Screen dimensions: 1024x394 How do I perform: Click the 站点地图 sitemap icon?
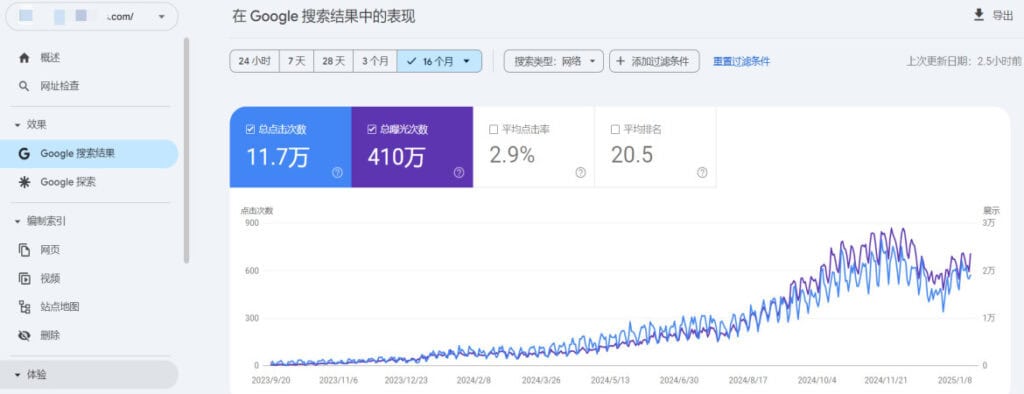(x=24, y=306)
